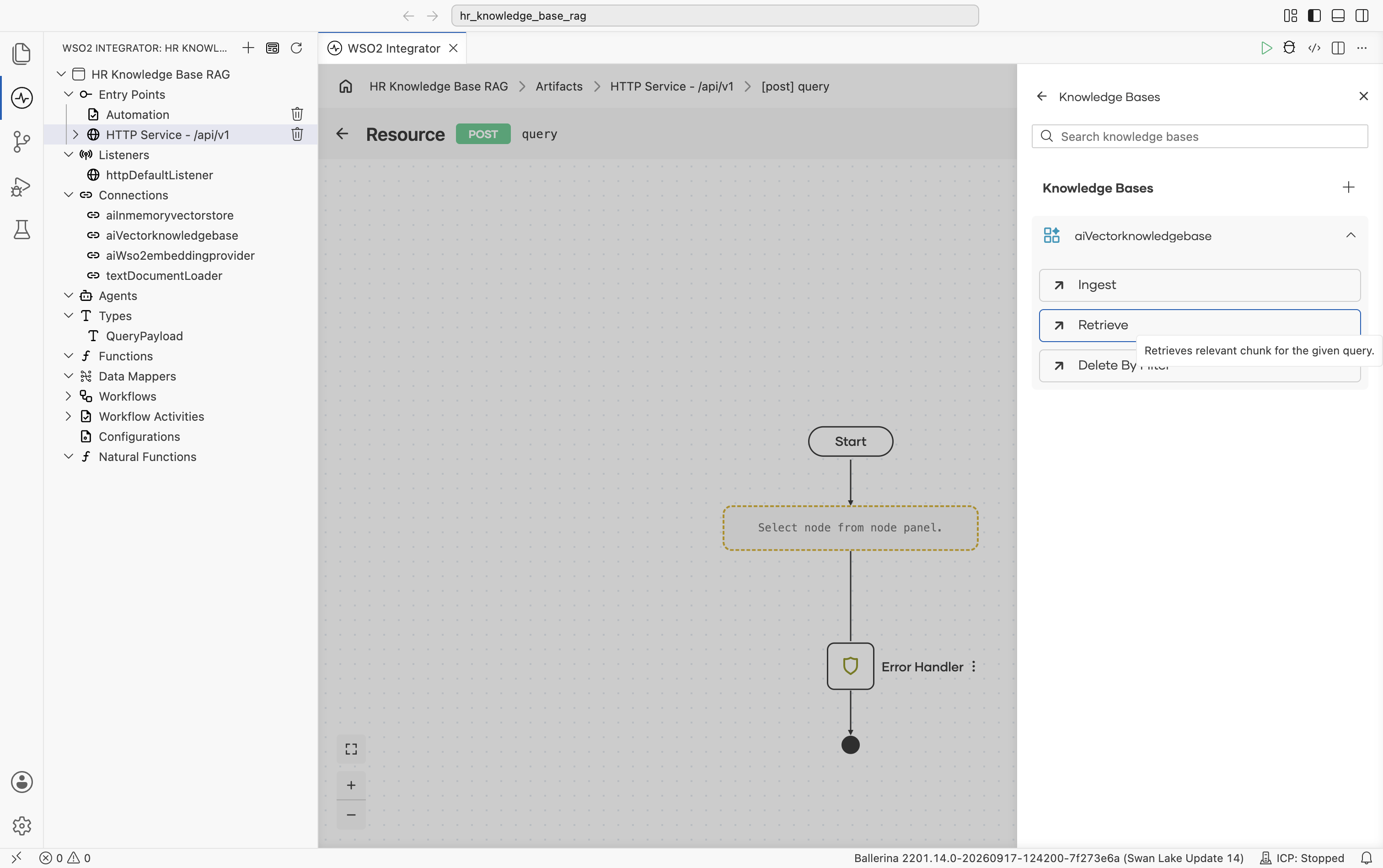The height and width of the screenshot is (868, 1383).
Task: Expand the Workflows tree section
Action: 68,396
